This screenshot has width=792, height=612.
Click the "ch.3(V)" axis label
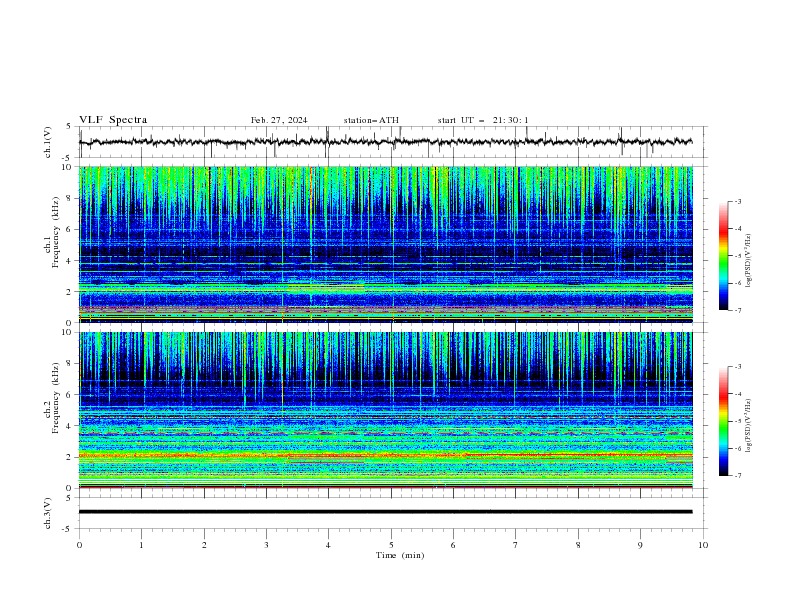click(48, 513)
